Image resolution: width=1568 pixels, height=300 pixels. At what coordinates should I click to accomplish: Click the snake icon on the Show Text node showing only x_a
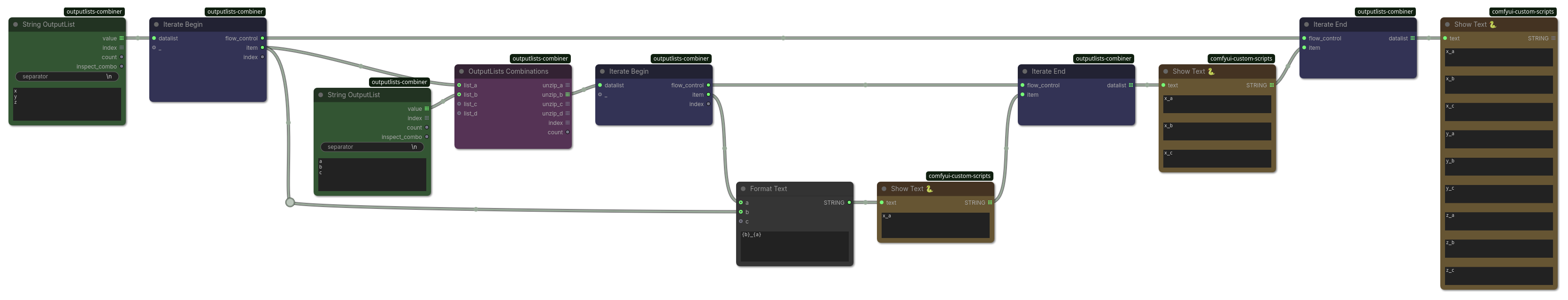929,189
